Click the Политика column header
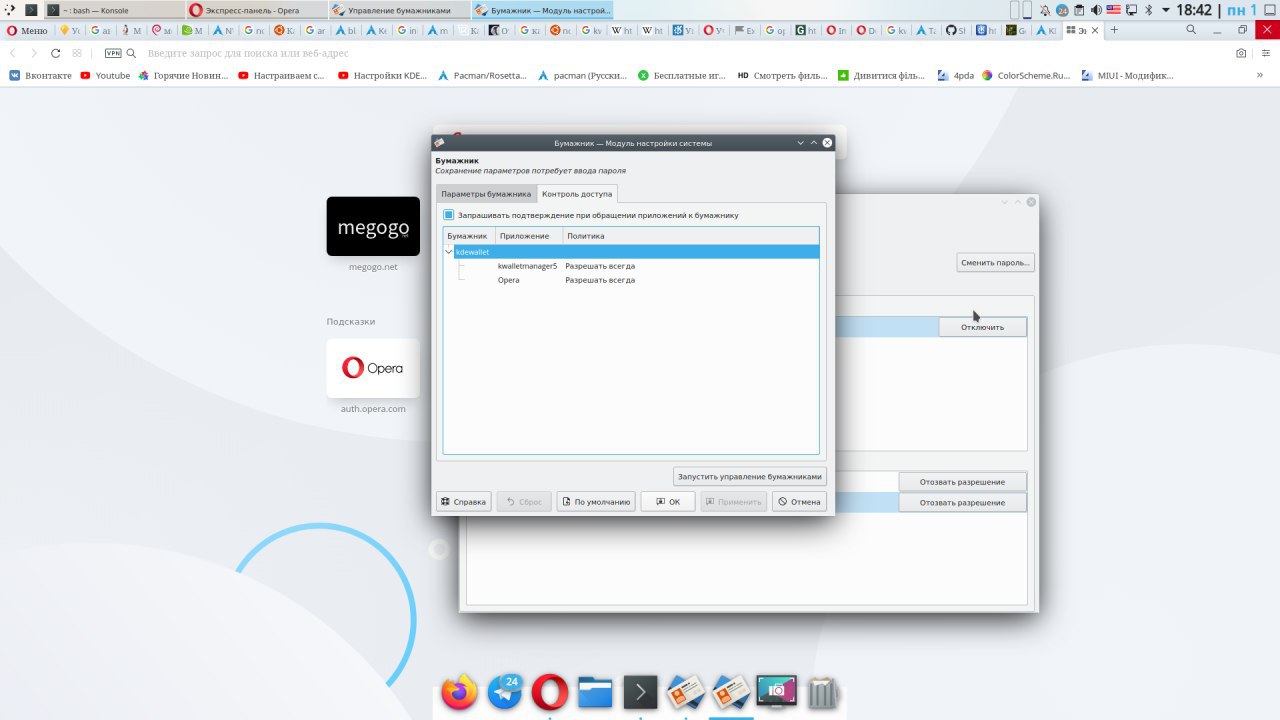Image resolution: width=1280 pixels, height=720 pixels. point(690,236)
